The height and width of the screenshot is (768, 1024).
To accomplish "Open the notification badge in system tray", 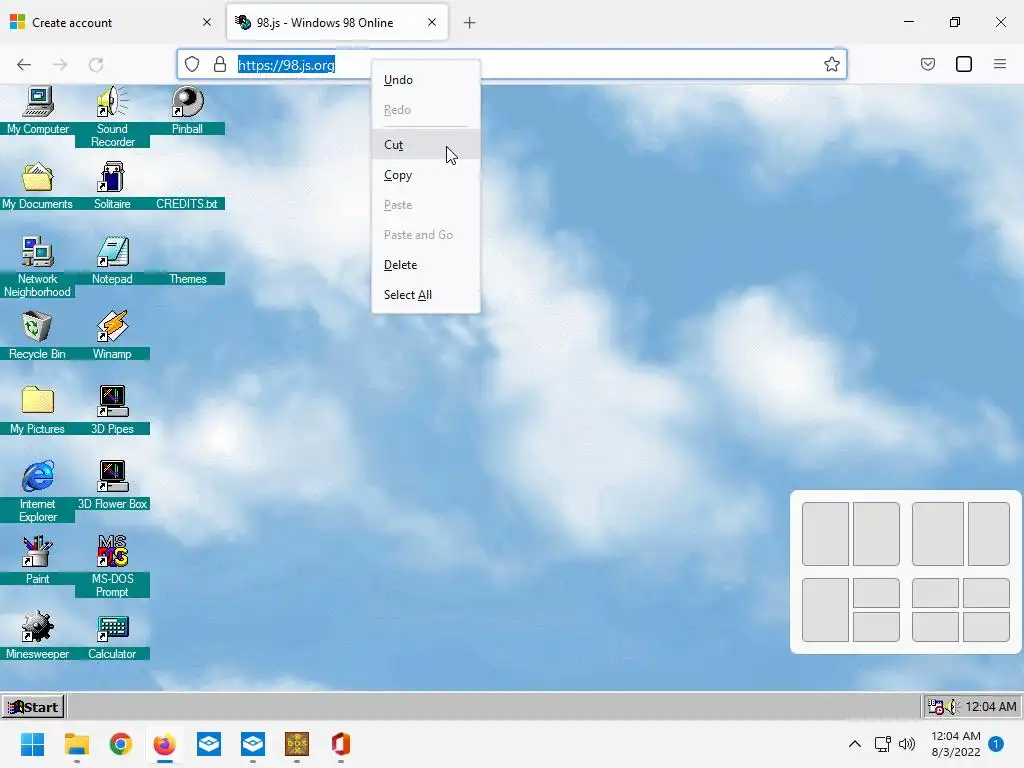I will pos(996,744).
